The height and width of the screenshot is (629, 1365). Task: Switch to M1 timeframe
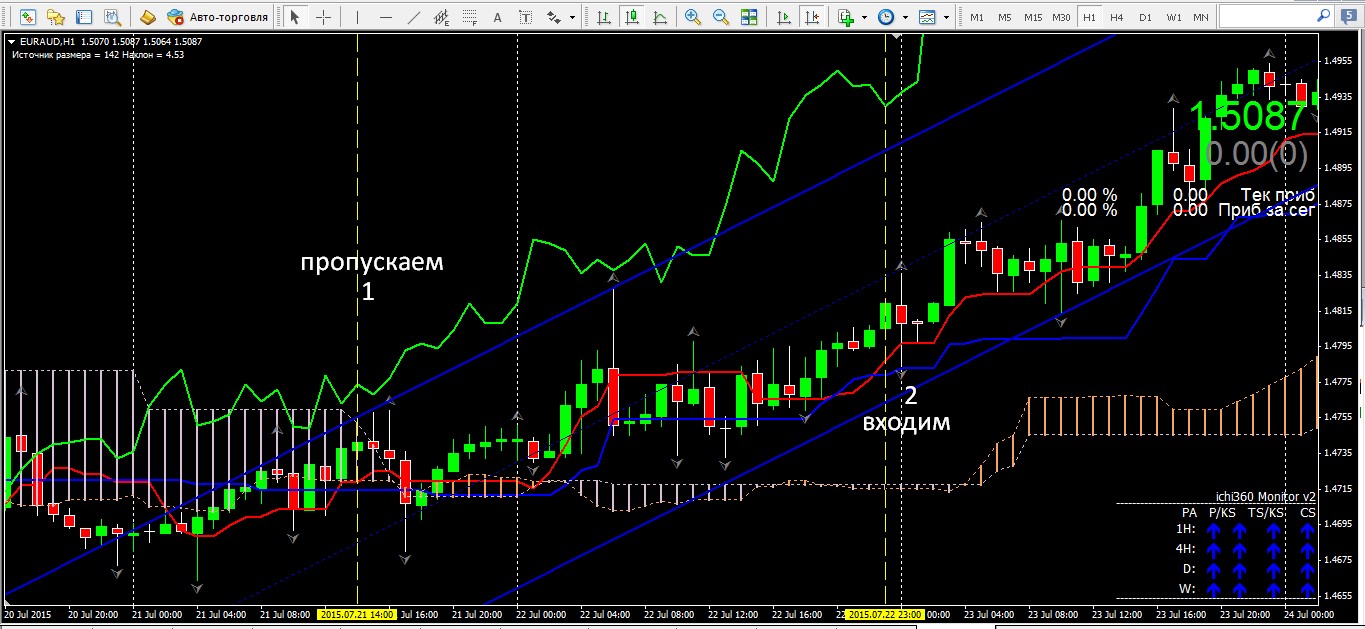coord(977,17)
